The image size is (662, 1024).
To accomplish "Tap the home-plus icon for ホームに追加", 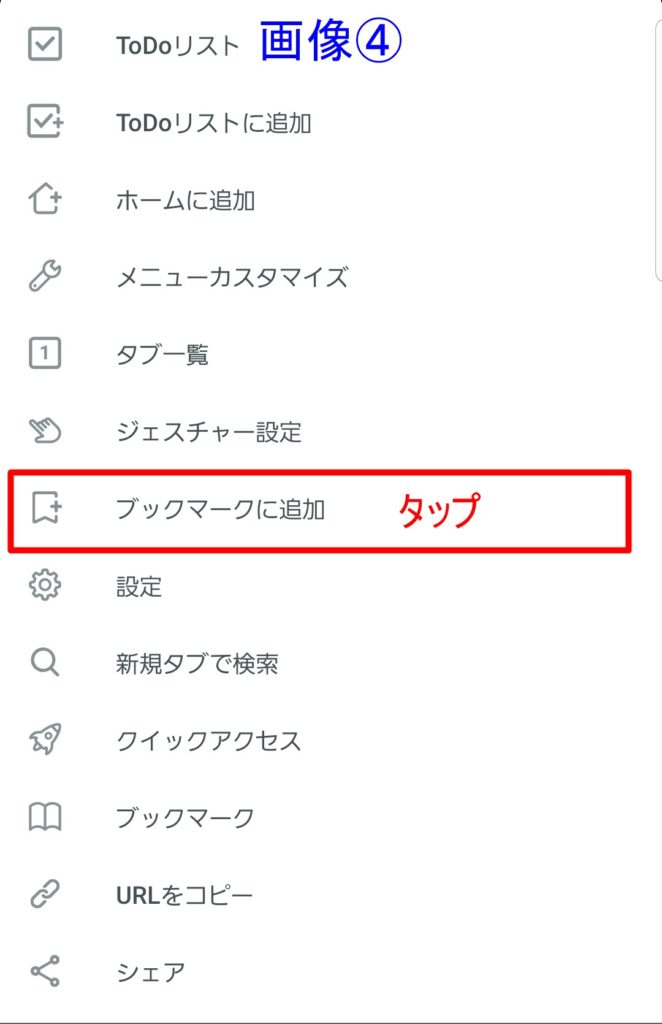I will coord(45,198).
